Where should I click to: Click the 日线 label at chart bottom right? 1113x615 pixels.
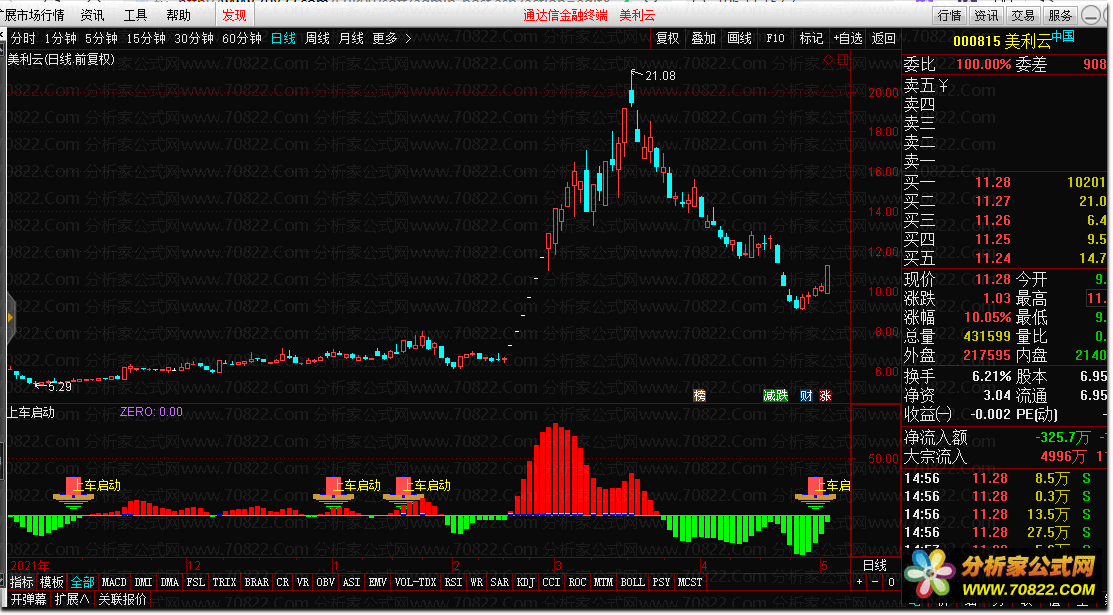point(874,565)
